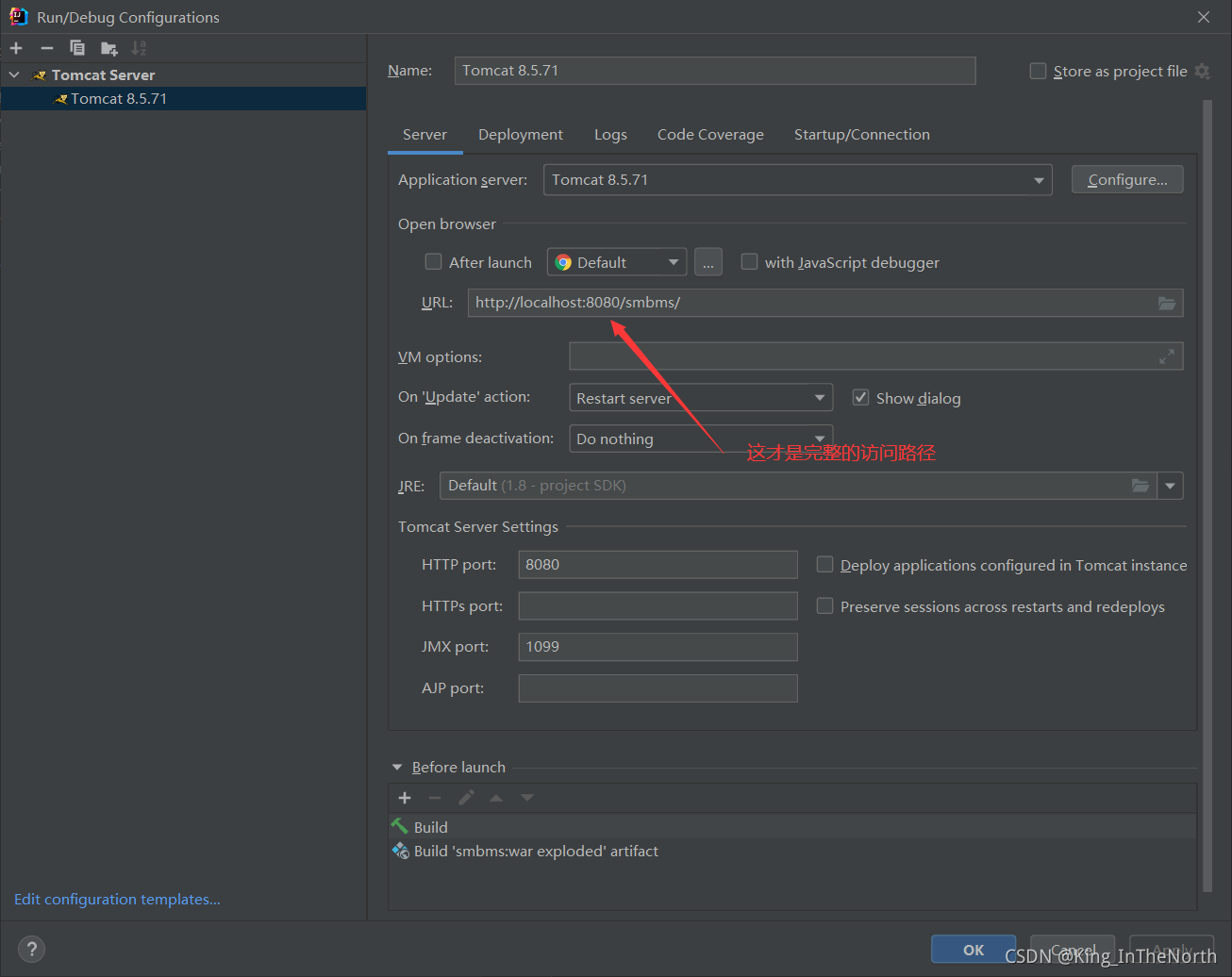Select the Build task row
The image size is (1232, 977).
792,827
